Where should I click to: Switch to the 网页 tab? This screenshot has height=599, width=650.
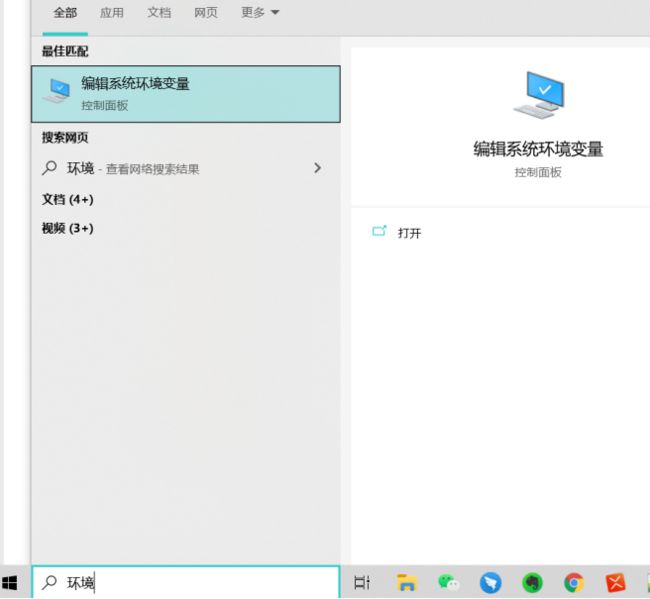click(206, 12)
